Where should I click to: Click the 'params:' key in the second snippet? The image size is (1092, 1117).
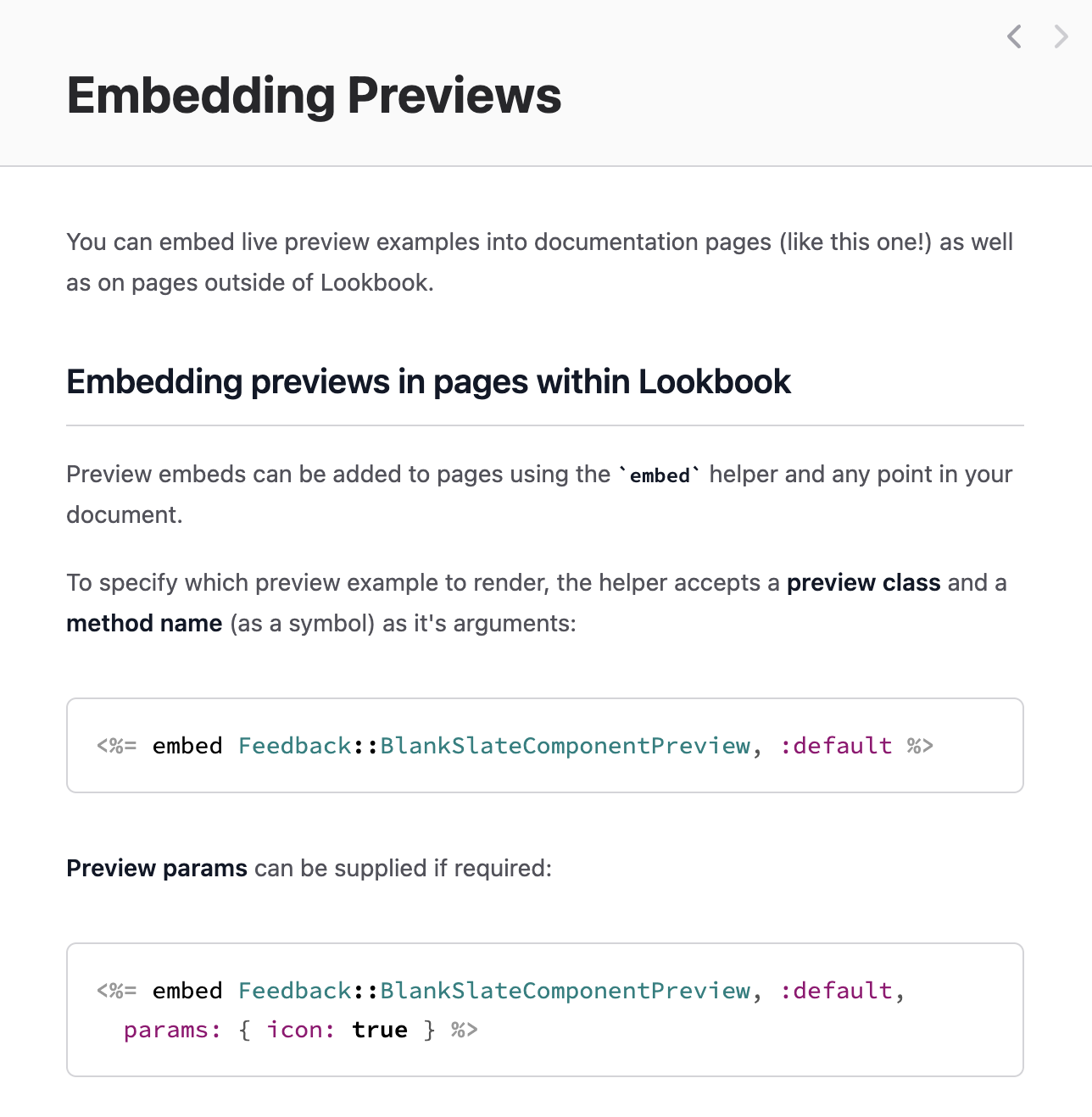coord(173,1031)
